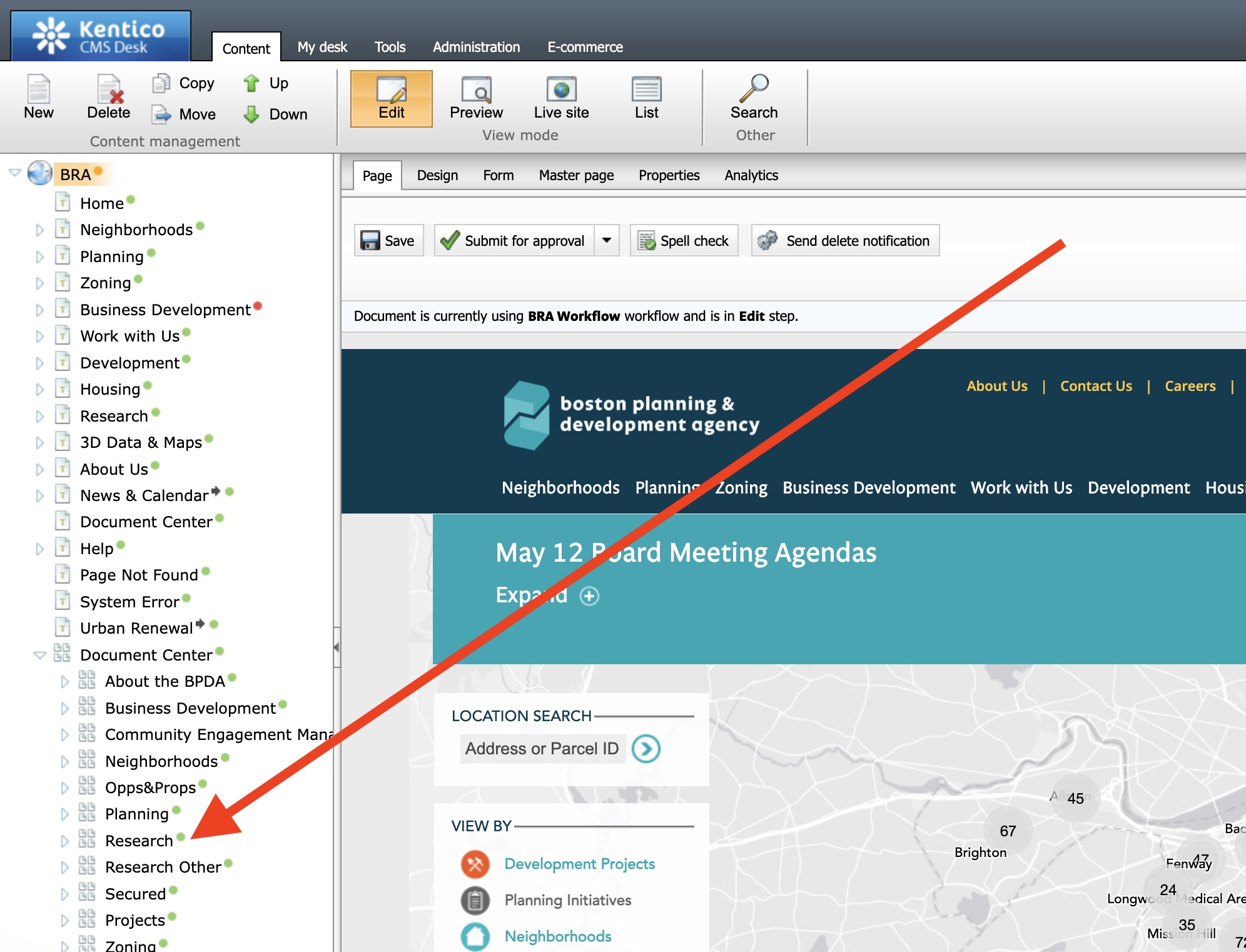Click the Save button
The width and height of the screenshot is (1246, 952).
click(x=388, y=241)
